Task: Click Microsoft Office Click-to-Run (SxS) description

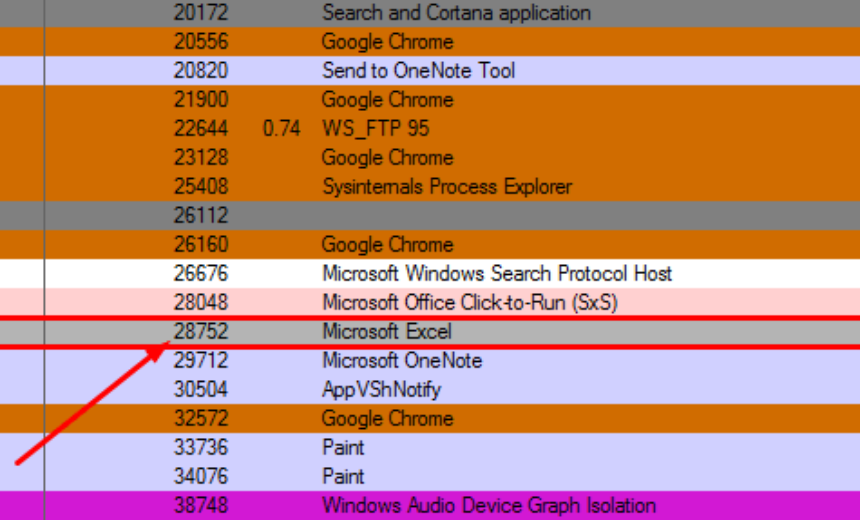Action: [x=470, y=303]
